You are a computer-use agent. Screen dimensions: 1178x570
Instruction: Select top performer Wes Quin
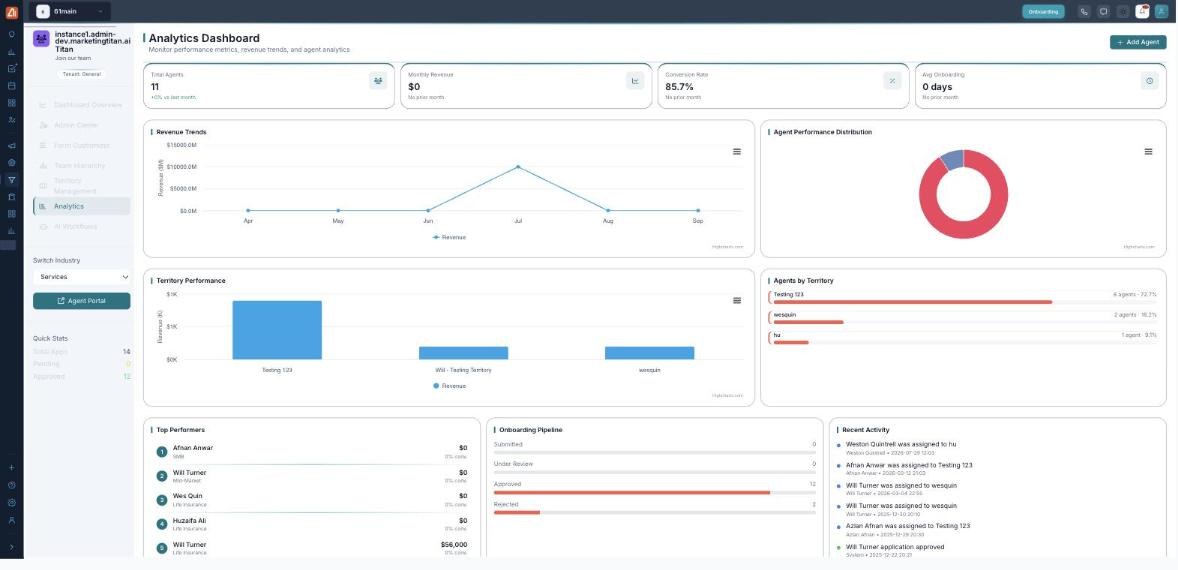(x=312, y=500)
